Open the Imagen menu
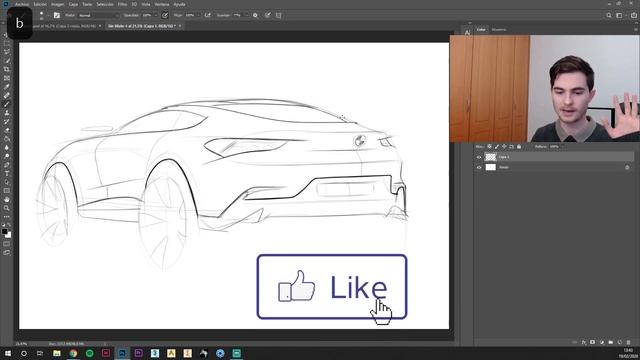The image size is (640, 360). point(58,4)
